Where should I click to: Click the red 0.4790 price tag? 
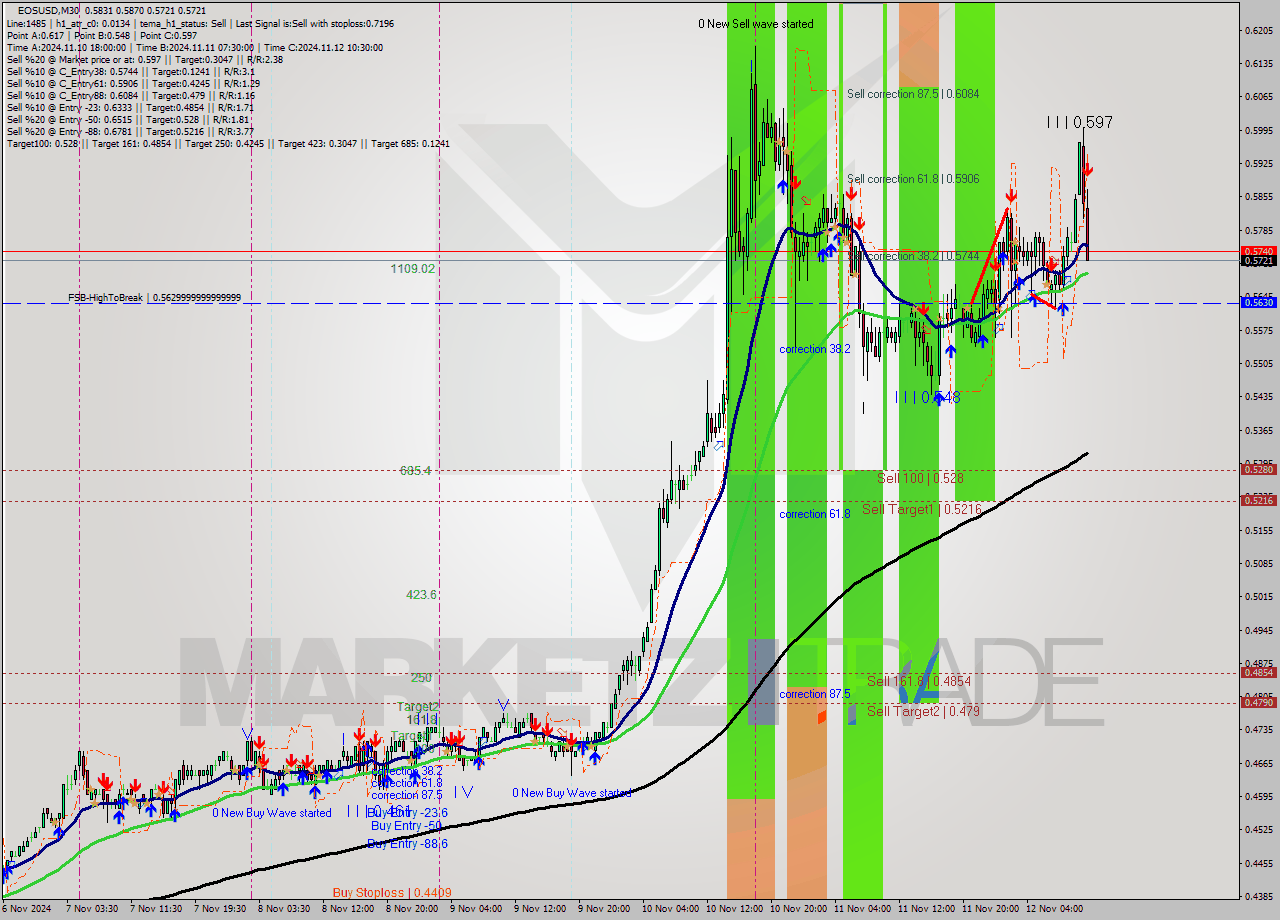click(1258, 703)
